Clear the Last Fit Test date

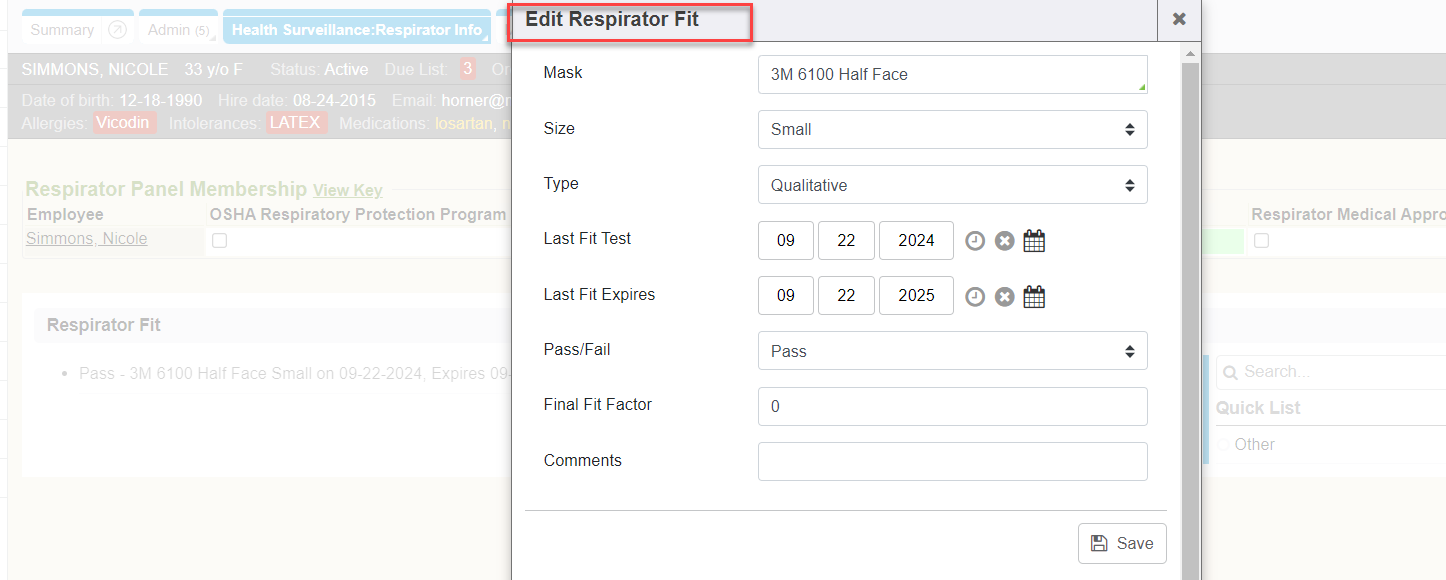click(x=1005, y=241)
